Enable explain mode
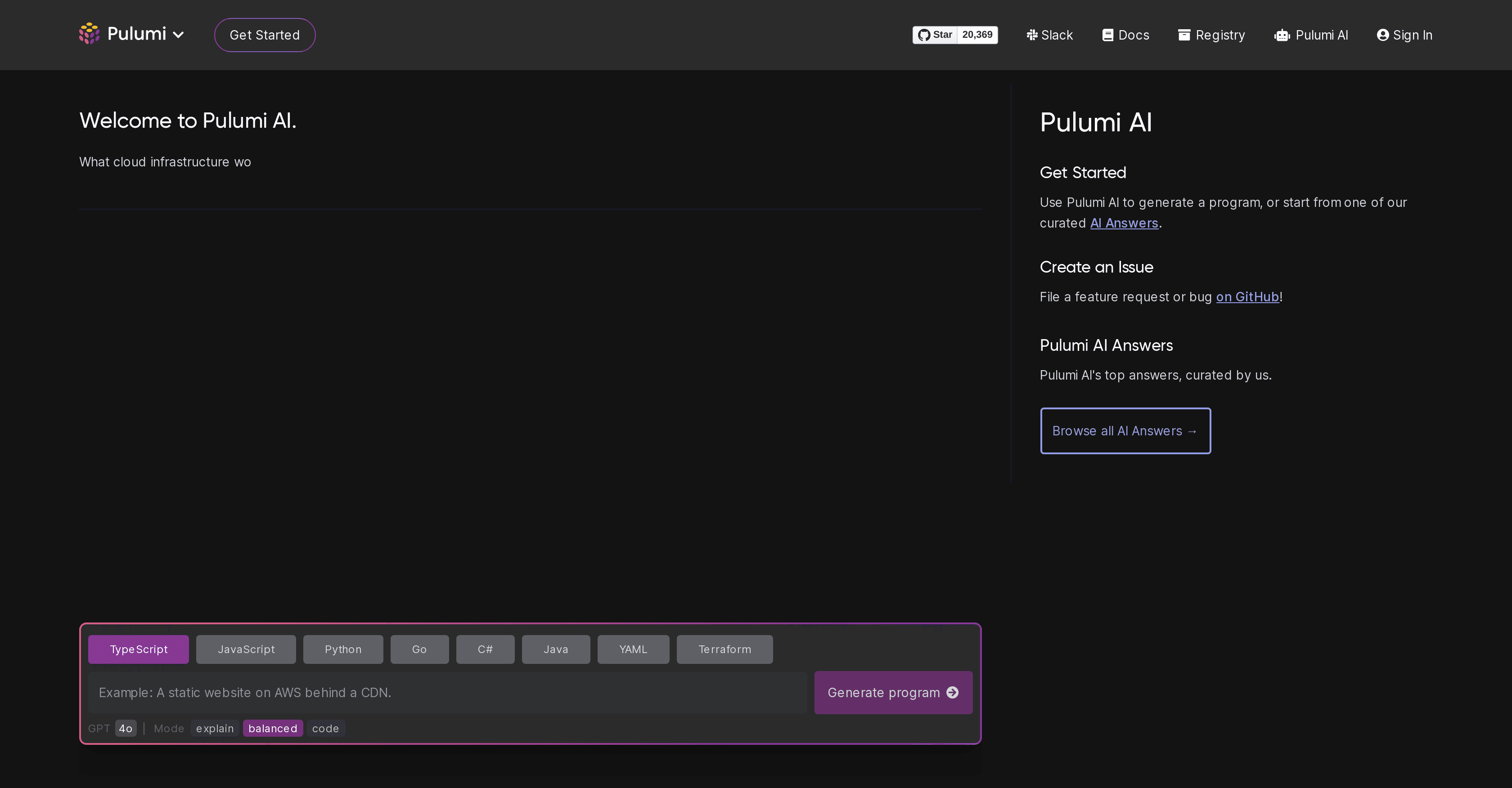 click(214, 728)
